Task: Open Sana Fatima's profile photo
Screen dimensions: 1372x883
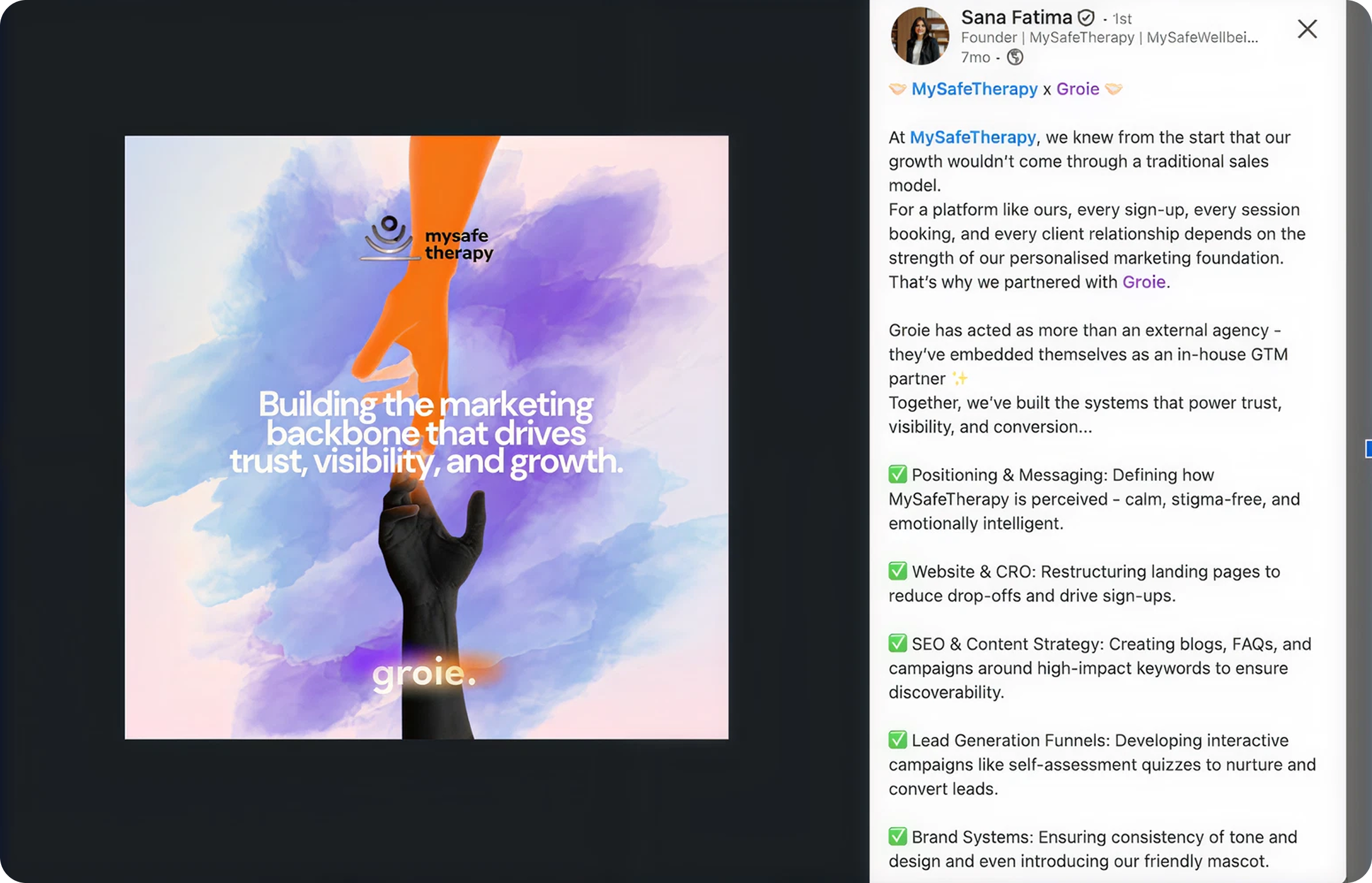Action: tap(920, 36)
